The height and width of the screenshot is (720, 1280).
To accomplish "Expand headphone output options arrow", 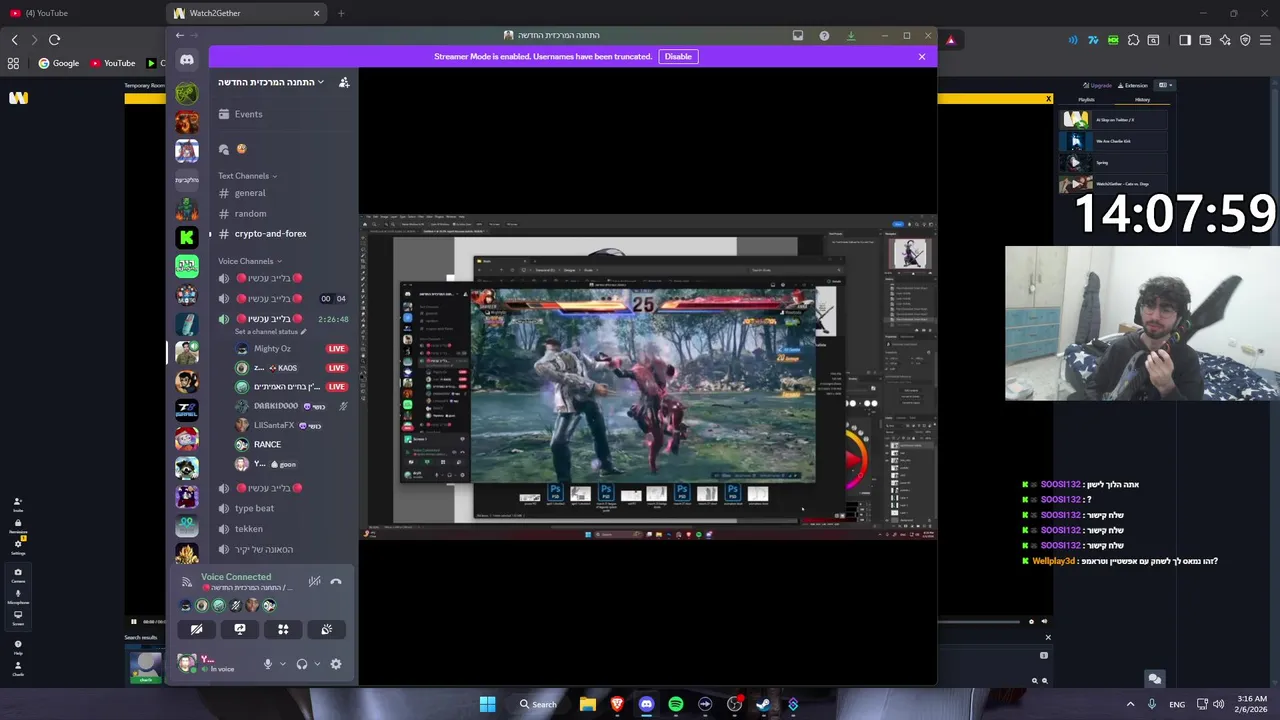I will point(318,664).
